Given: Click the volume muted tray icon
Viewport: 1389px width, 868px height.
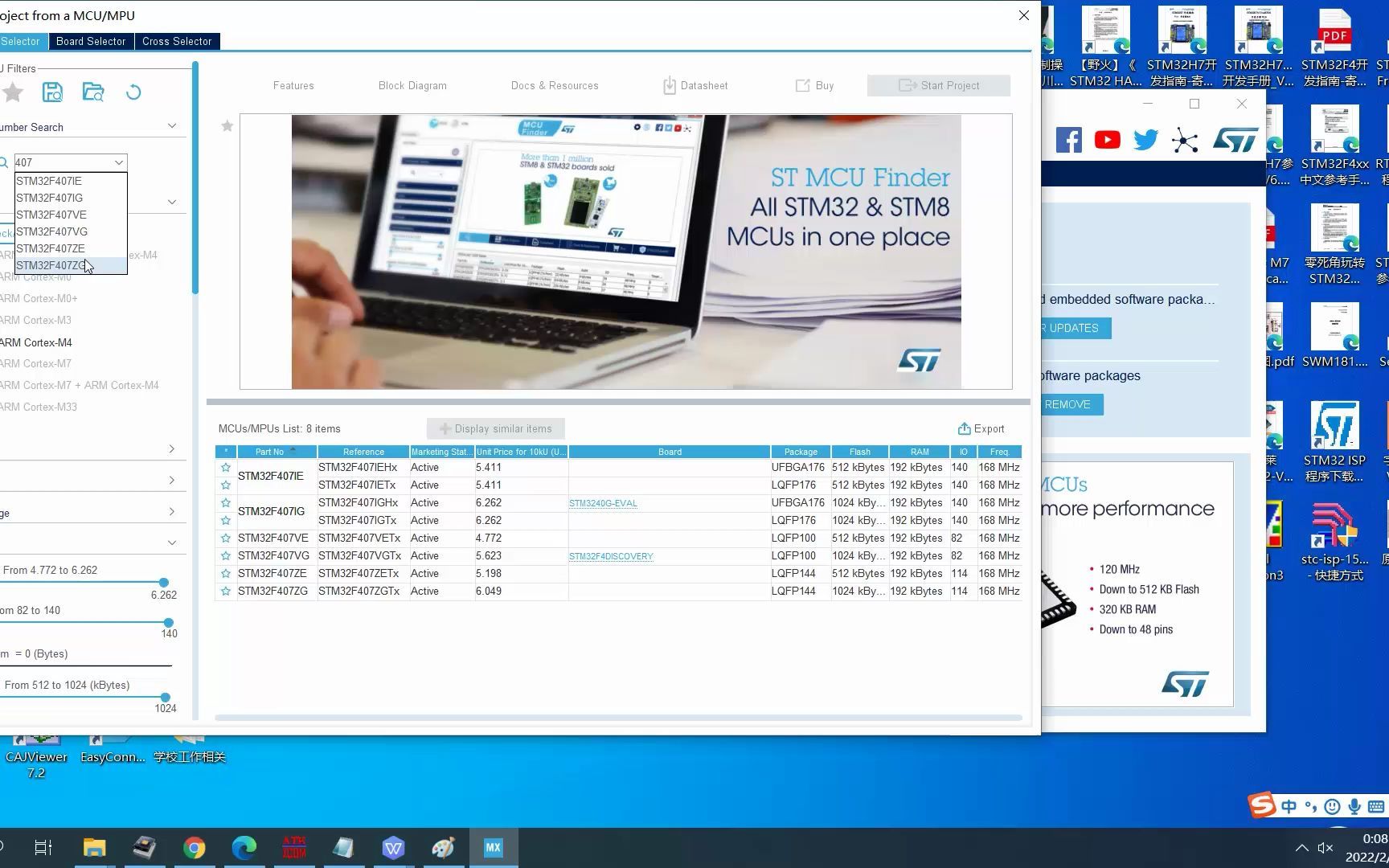Looking at the screenshot, I should 1326,848.
